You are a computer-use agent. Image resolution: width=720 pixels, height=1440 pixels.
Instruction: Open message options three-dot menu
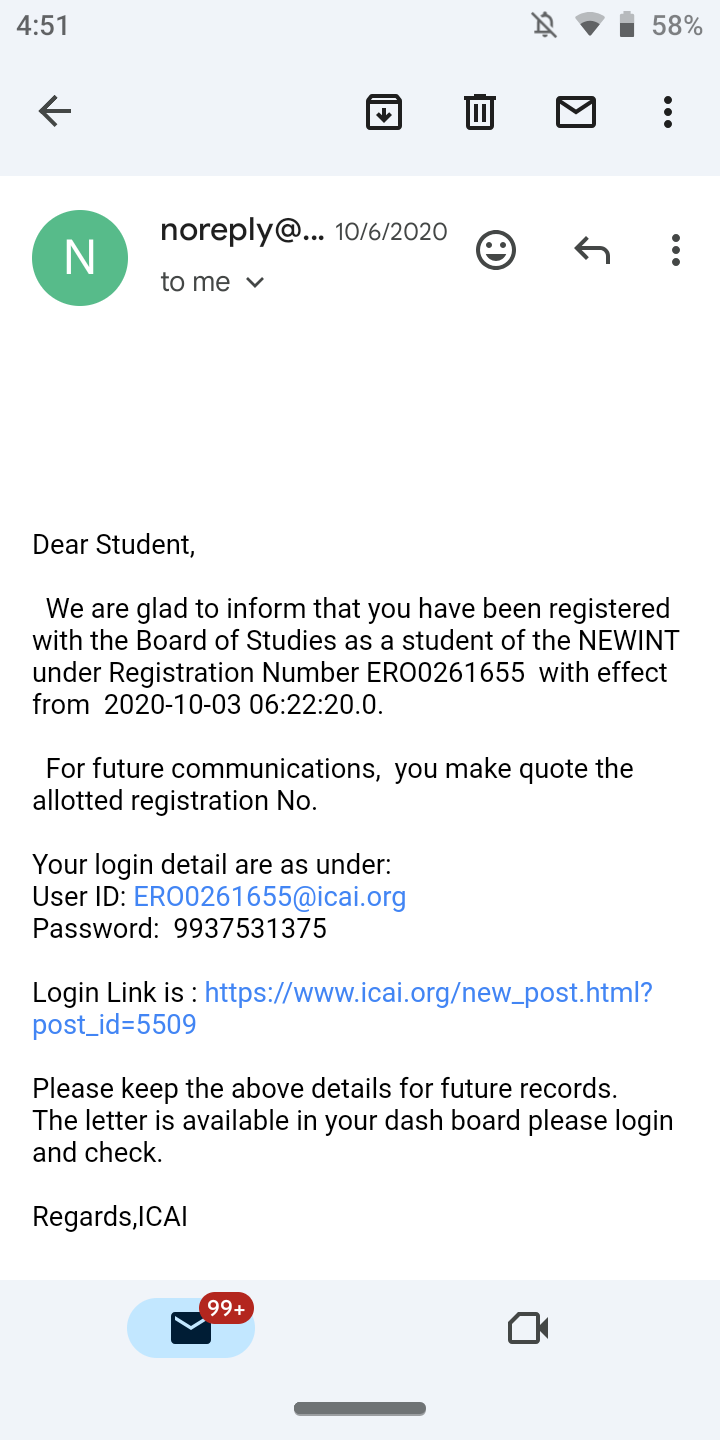click(x=676, y=250)
